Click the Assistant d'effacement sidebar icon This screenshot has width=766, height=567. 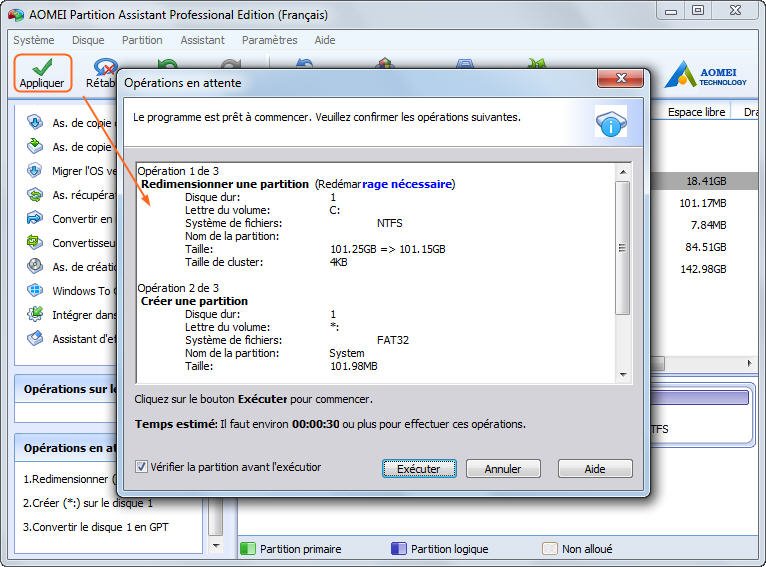(x=35, y=338)
